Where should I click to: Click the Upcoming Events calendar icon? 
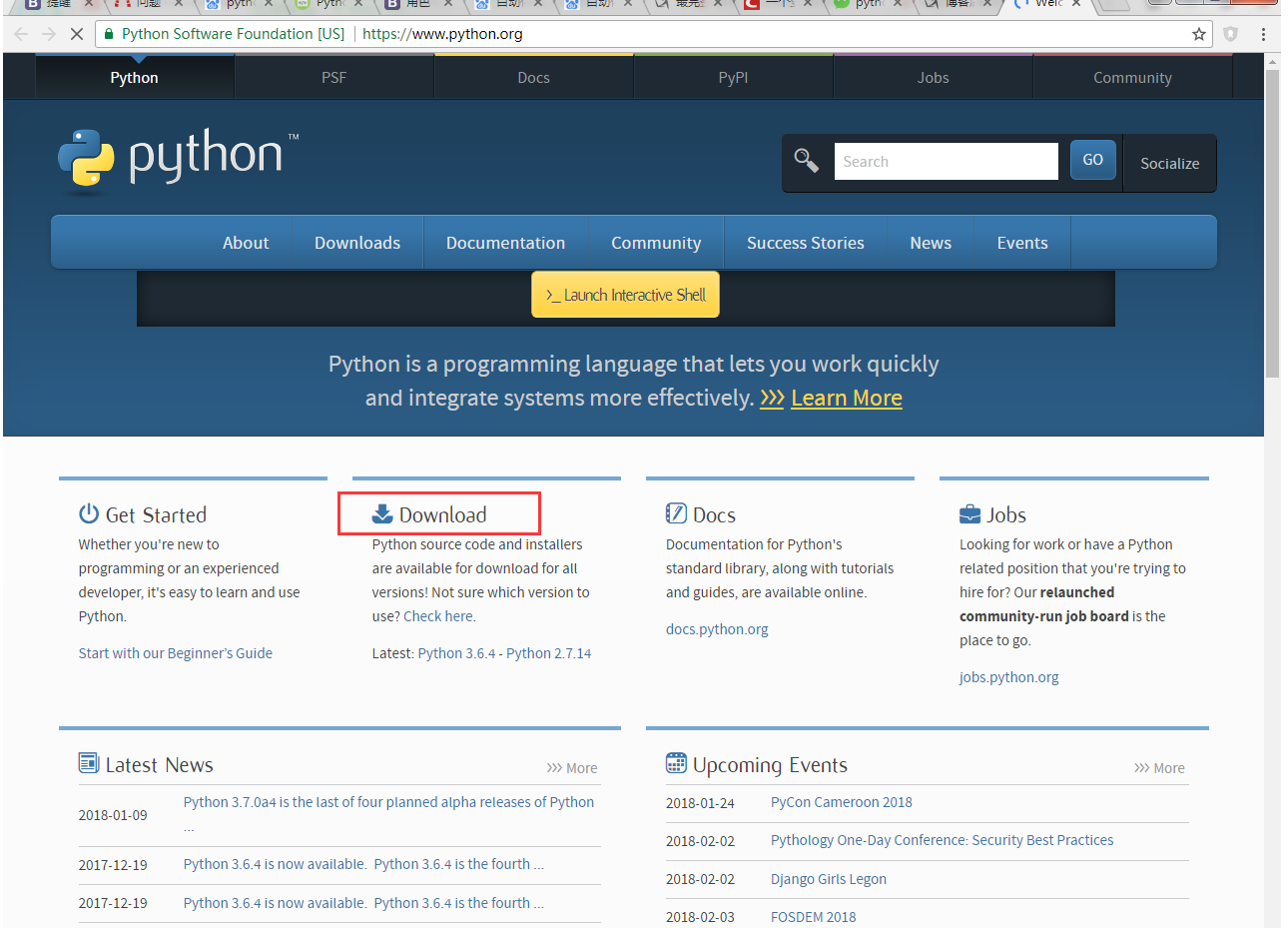point(676,763)
